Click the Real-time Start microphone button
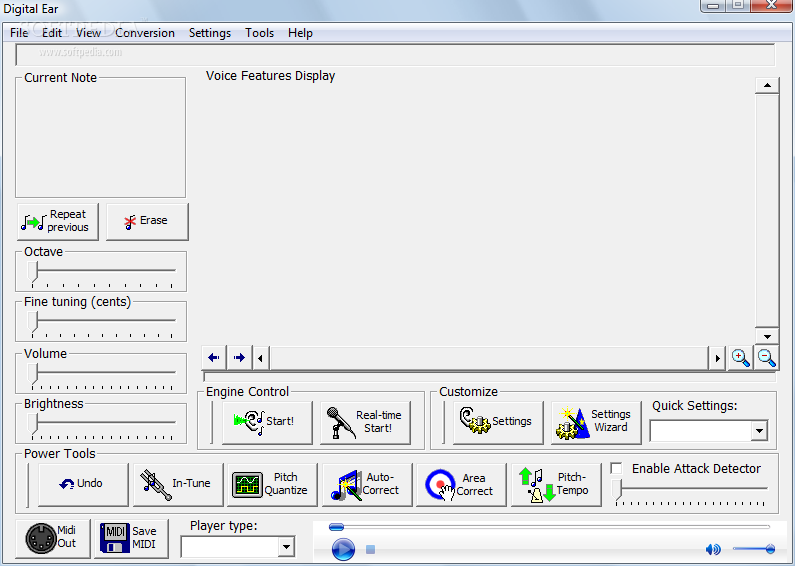 tap(365, 422)
